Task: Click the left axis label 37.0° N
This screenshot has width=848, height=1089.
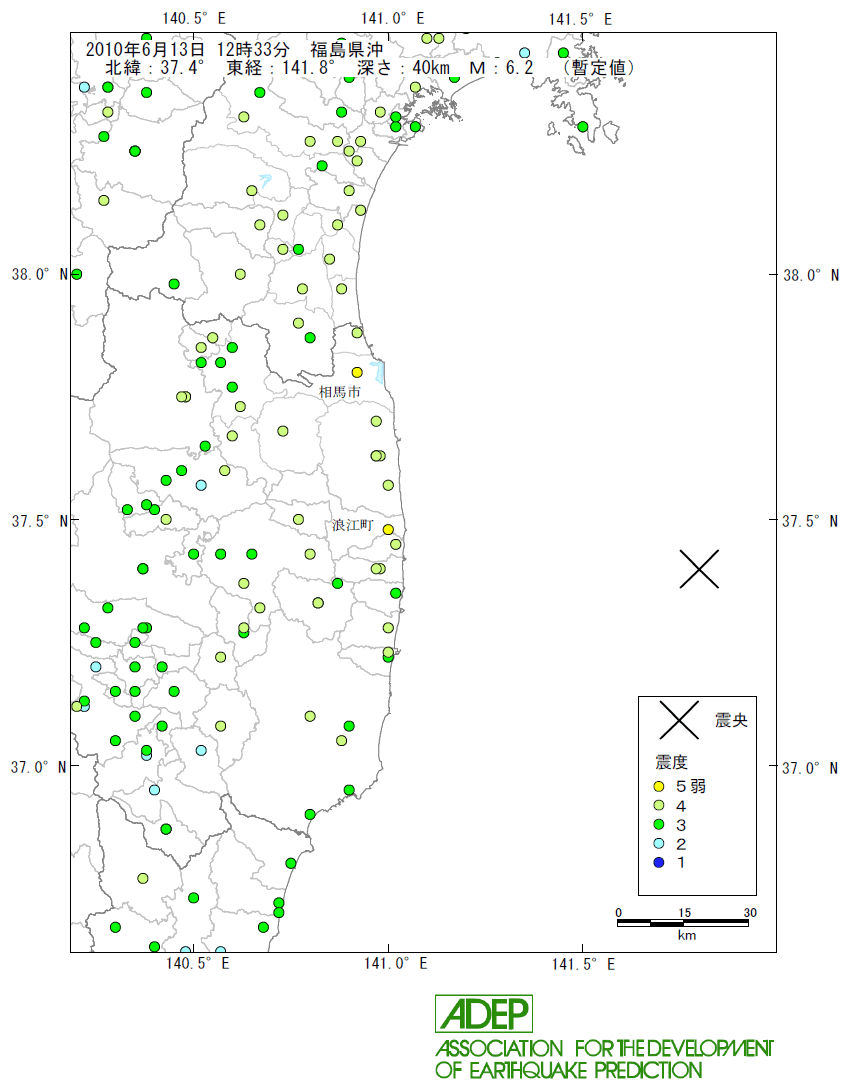Action: click(40, 767)
